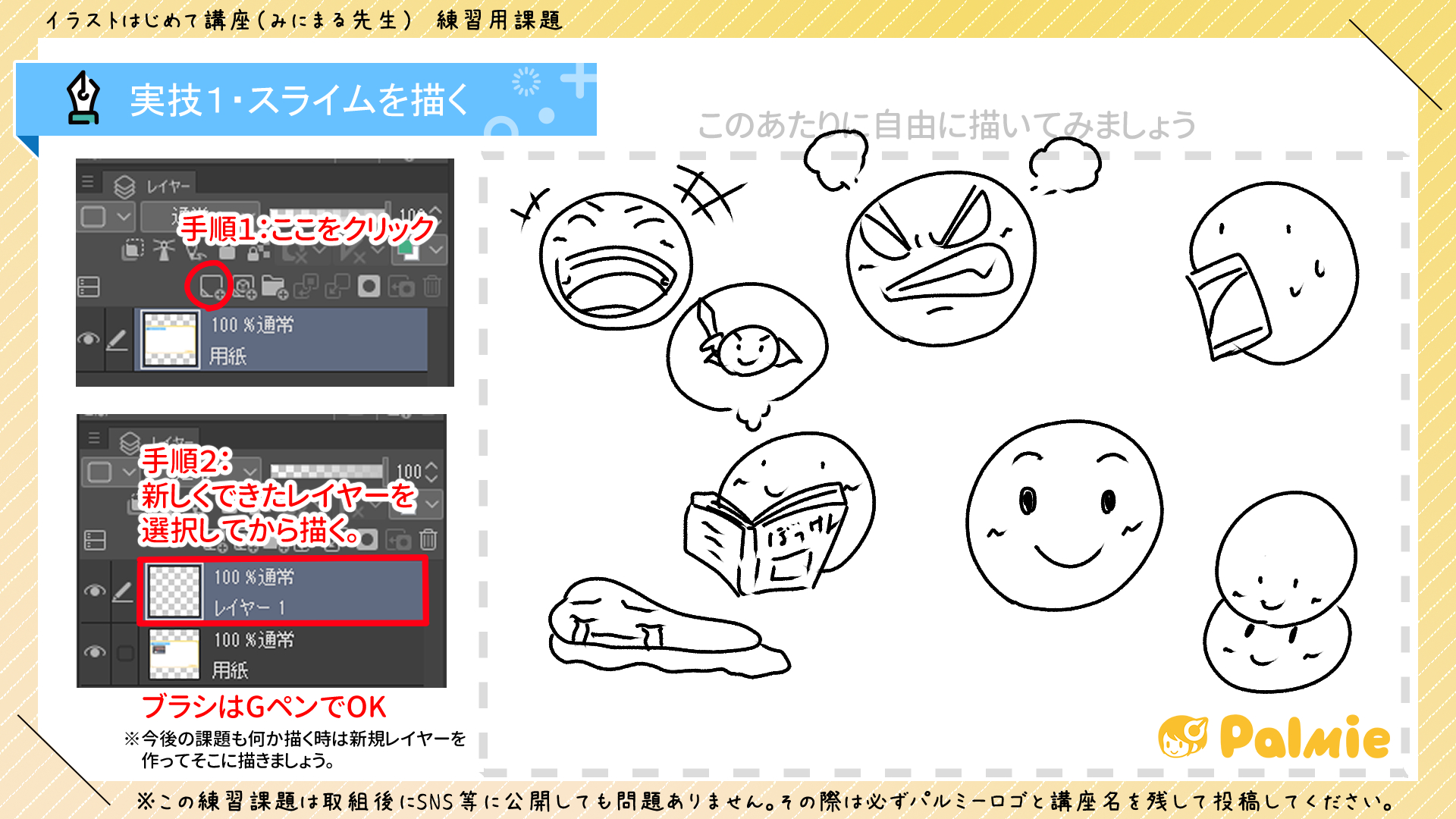The width and height of the screenshot is (1456, 819).
Task: Click the lighthouse Reference Layer icon
Action: point(164,249)
